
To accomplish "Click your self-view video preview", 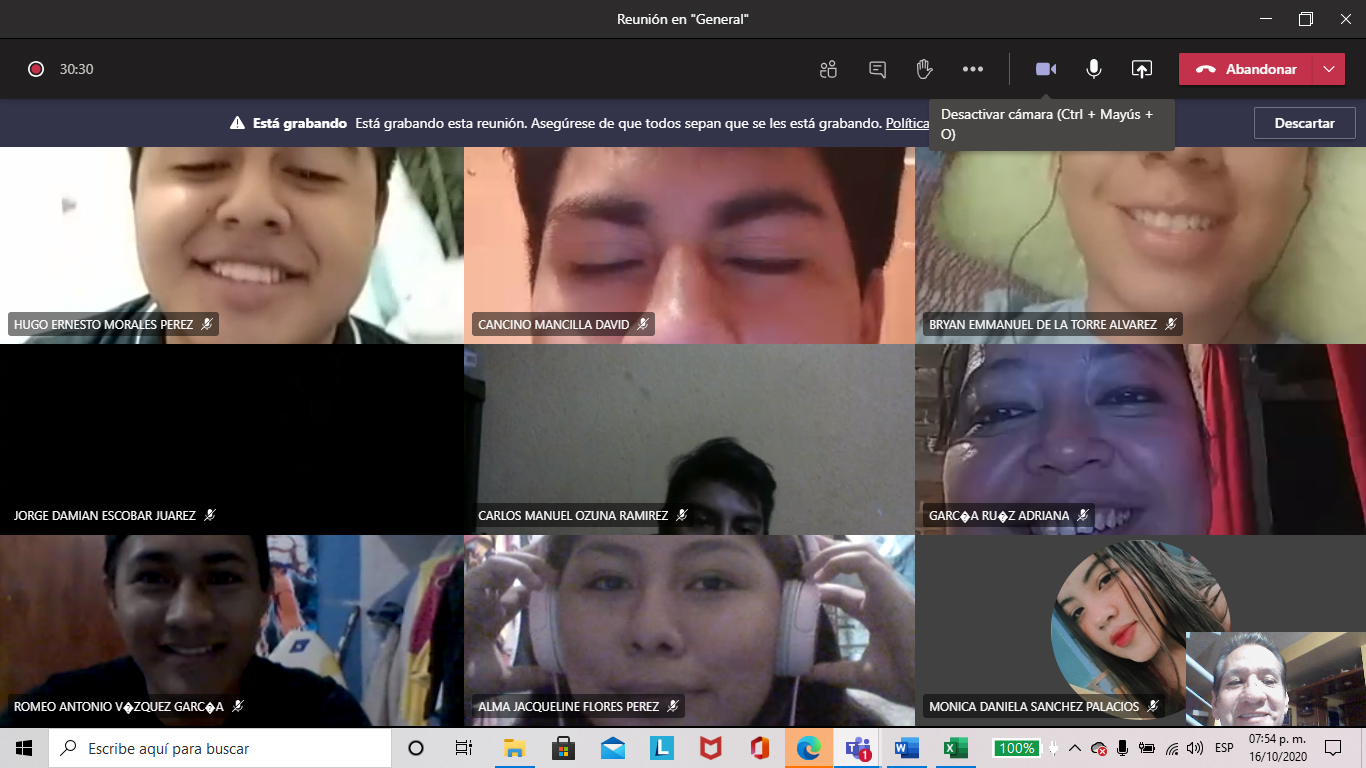I will pos(1276,679).
